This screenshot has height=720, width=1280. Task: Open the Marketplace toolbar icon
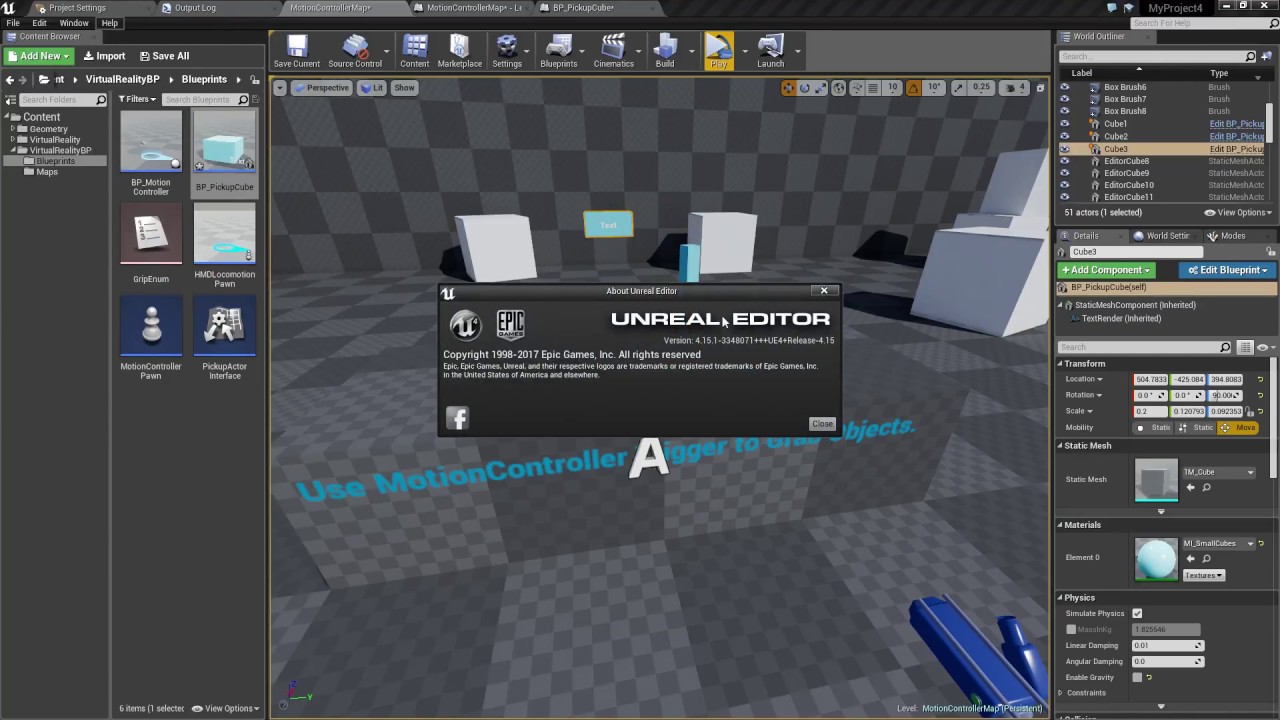(460, 51)
